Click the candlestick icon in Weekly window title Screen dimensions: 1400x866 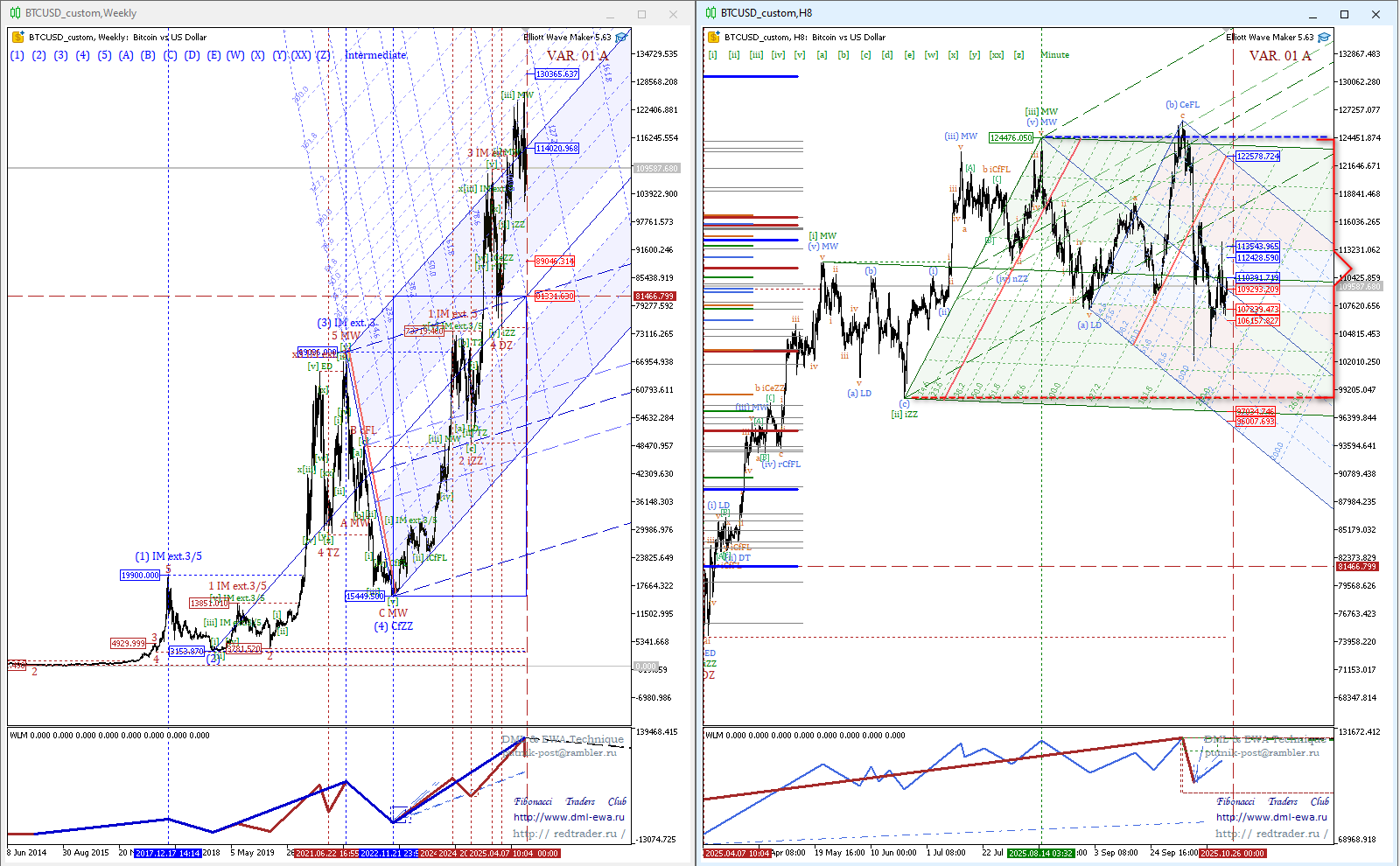click(x=15, y=13)
